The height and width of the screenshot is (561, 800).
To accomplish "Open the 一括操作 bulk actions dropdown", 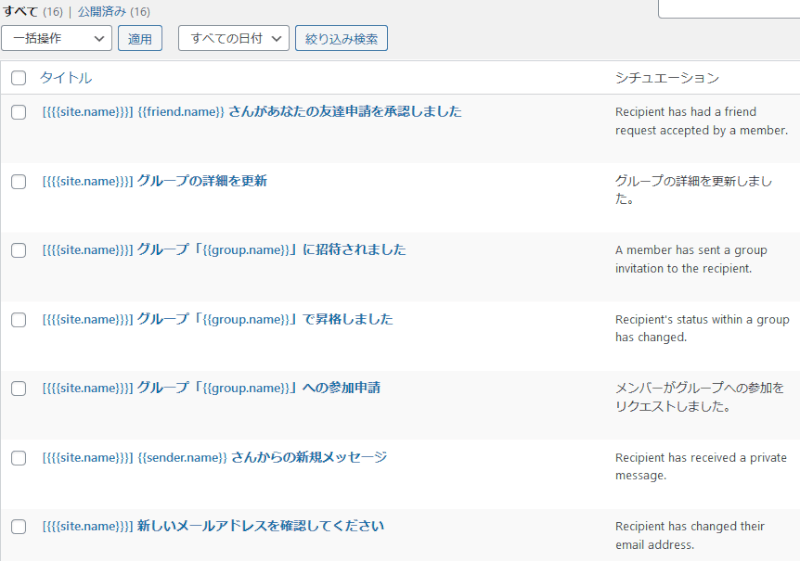I will click(57, 38).
